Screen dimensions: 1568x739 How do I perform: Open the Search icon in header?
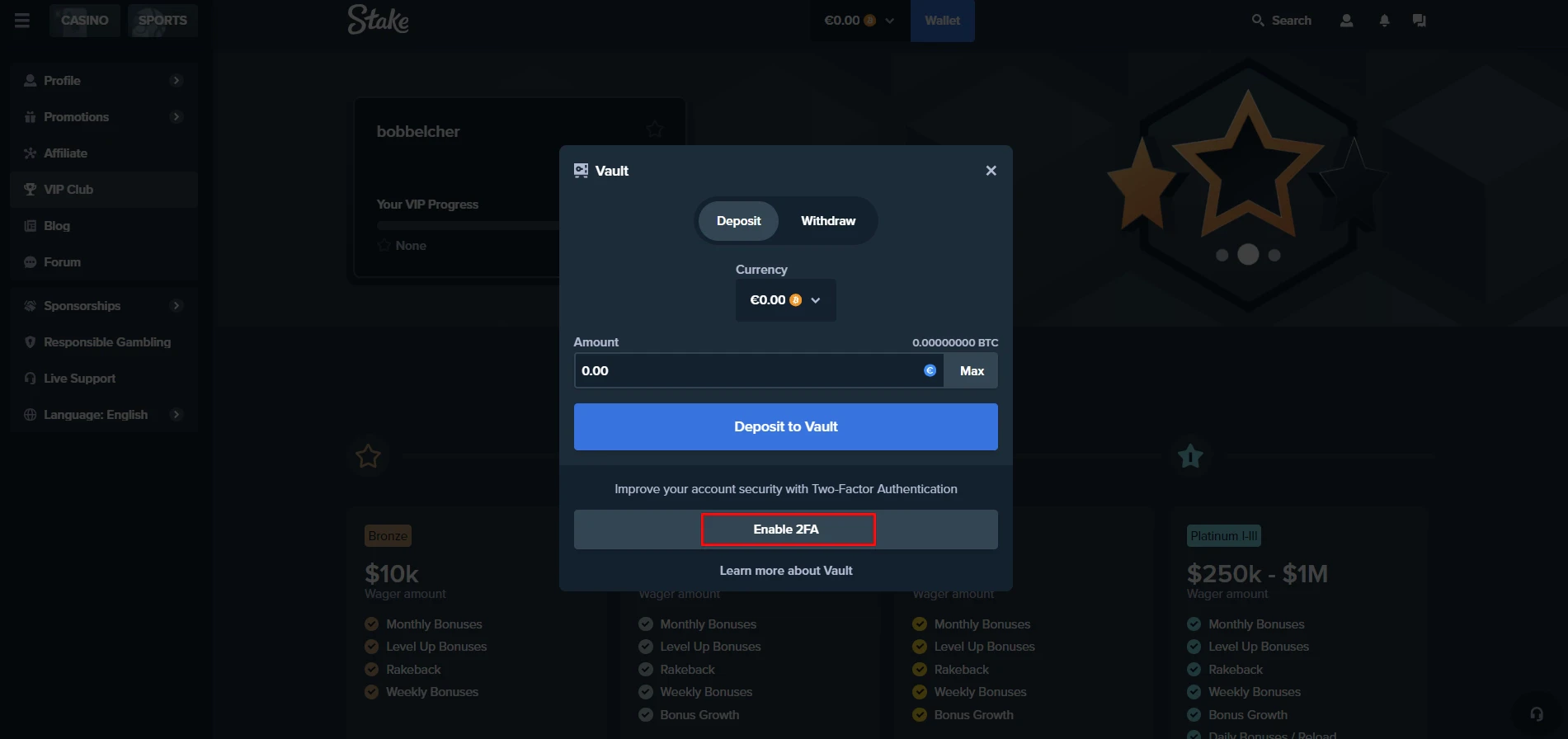point(1258,20)
